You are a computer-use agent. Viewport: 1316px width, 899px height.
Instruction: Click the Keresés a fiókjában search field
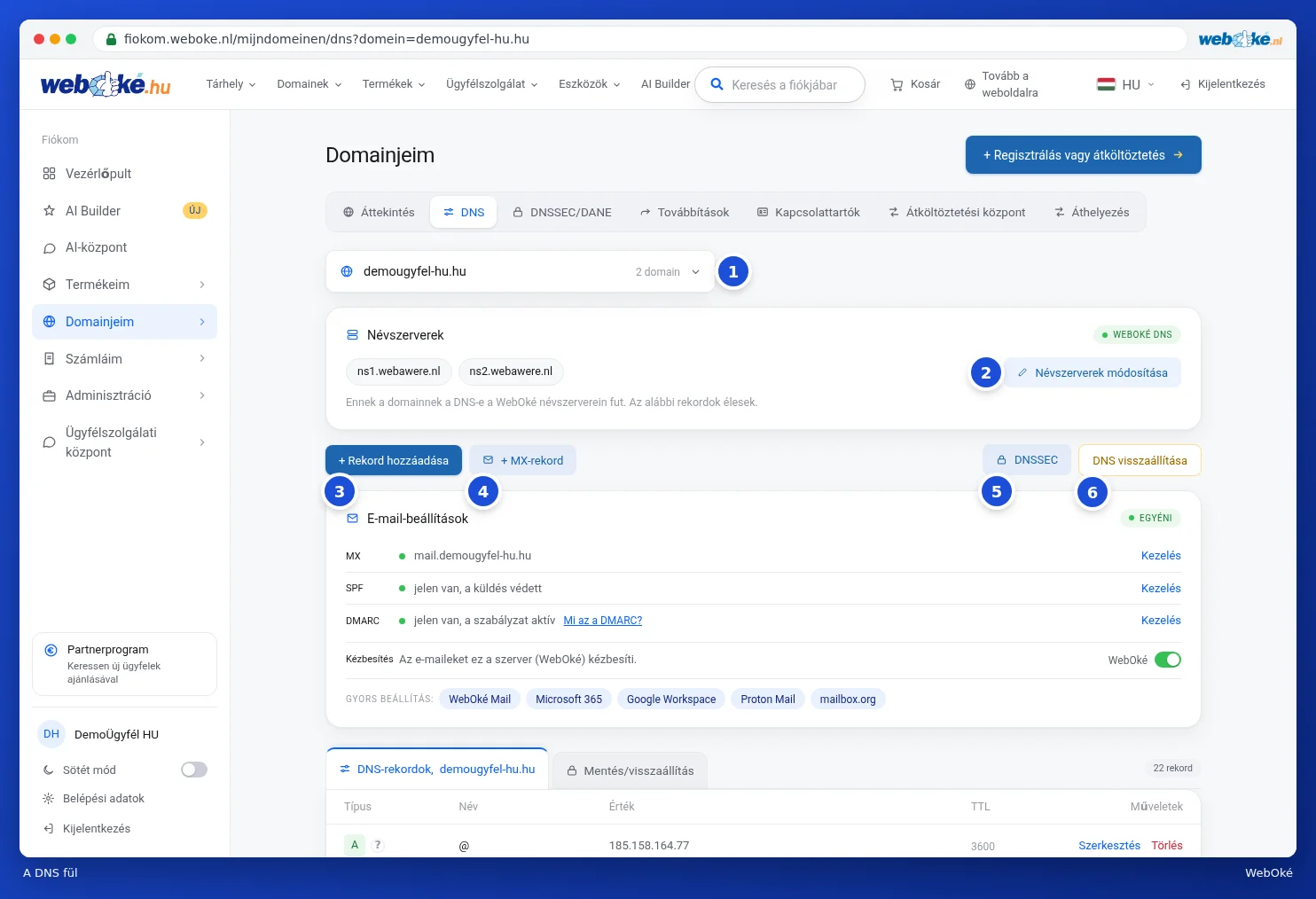[779, 85]
